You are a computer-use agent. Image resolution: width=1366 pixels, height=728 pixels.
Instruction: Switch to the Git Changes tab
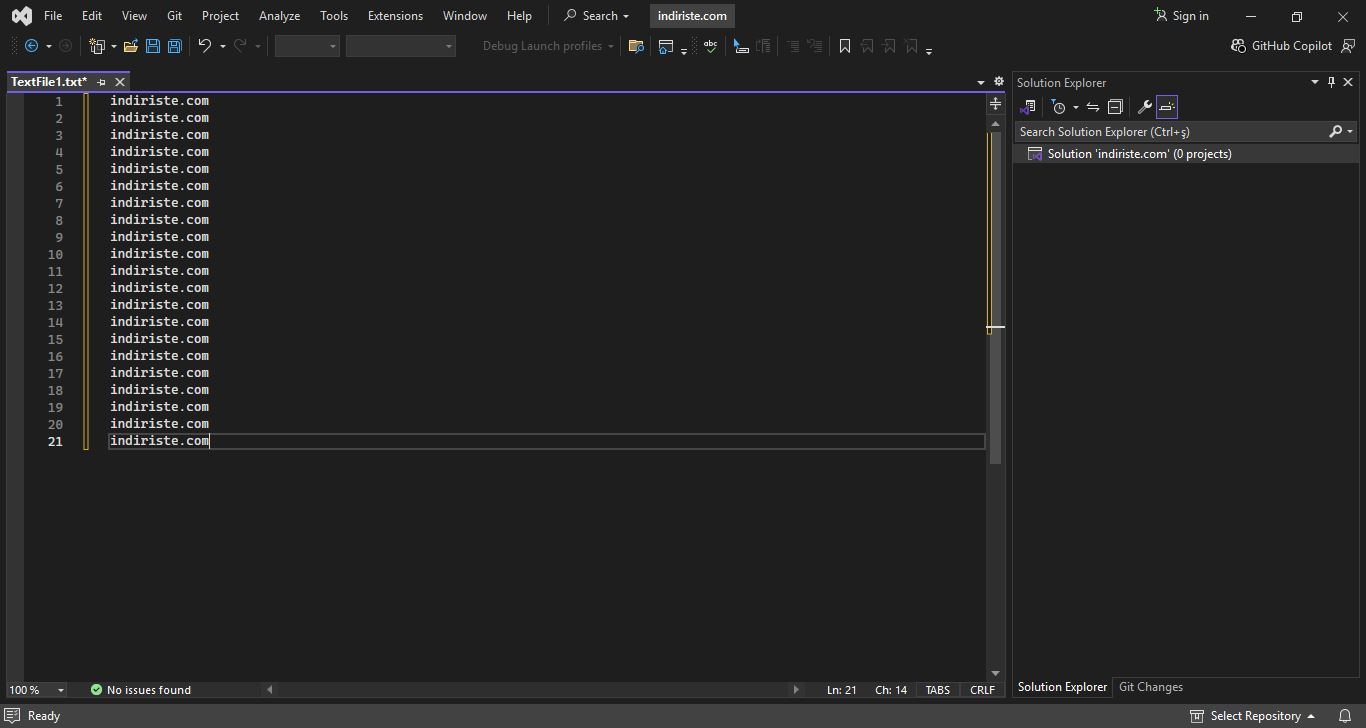pos(1150,687)
